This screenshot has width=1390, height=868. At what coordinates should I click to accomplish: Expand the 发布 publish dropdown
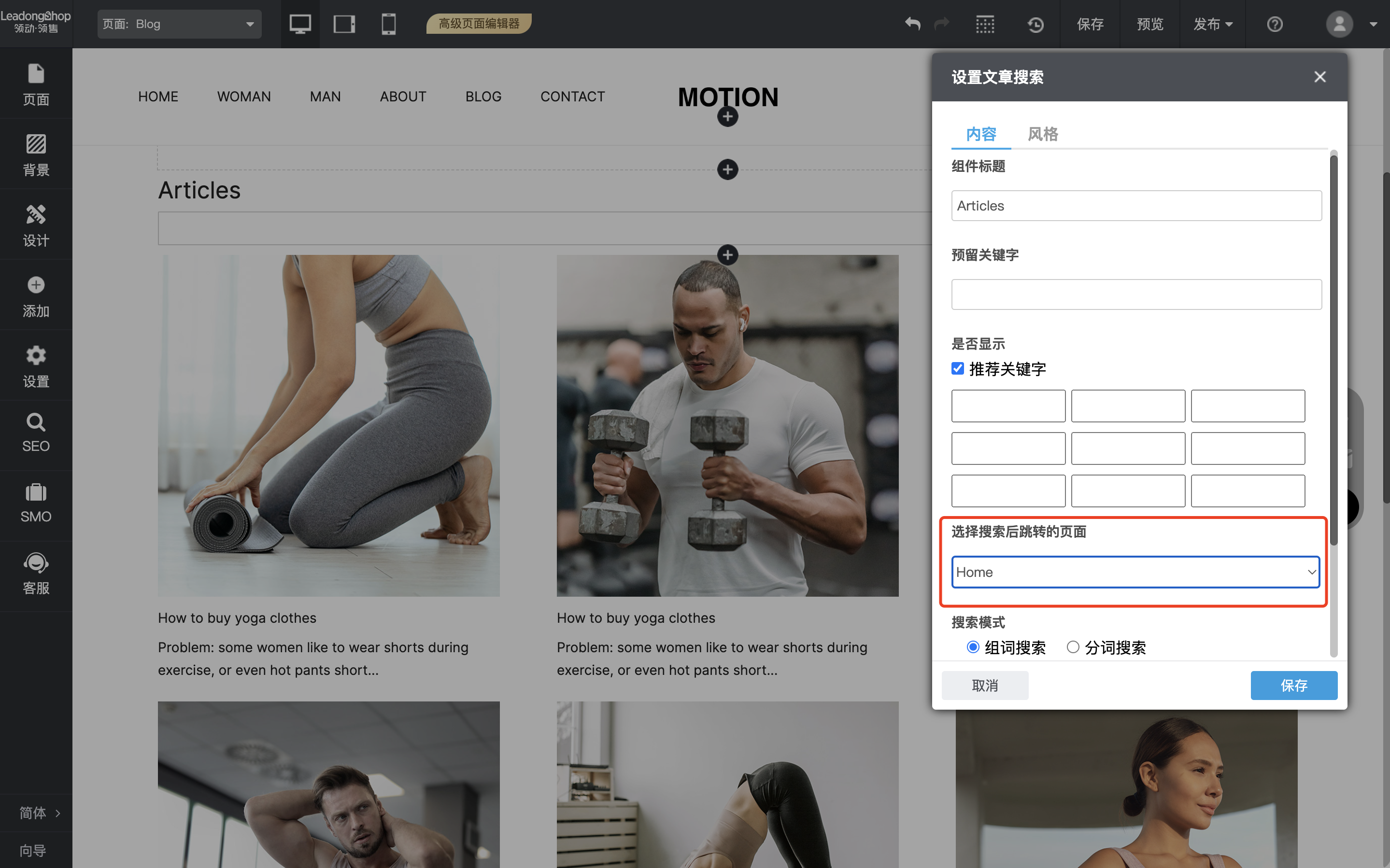point(1213,24)
